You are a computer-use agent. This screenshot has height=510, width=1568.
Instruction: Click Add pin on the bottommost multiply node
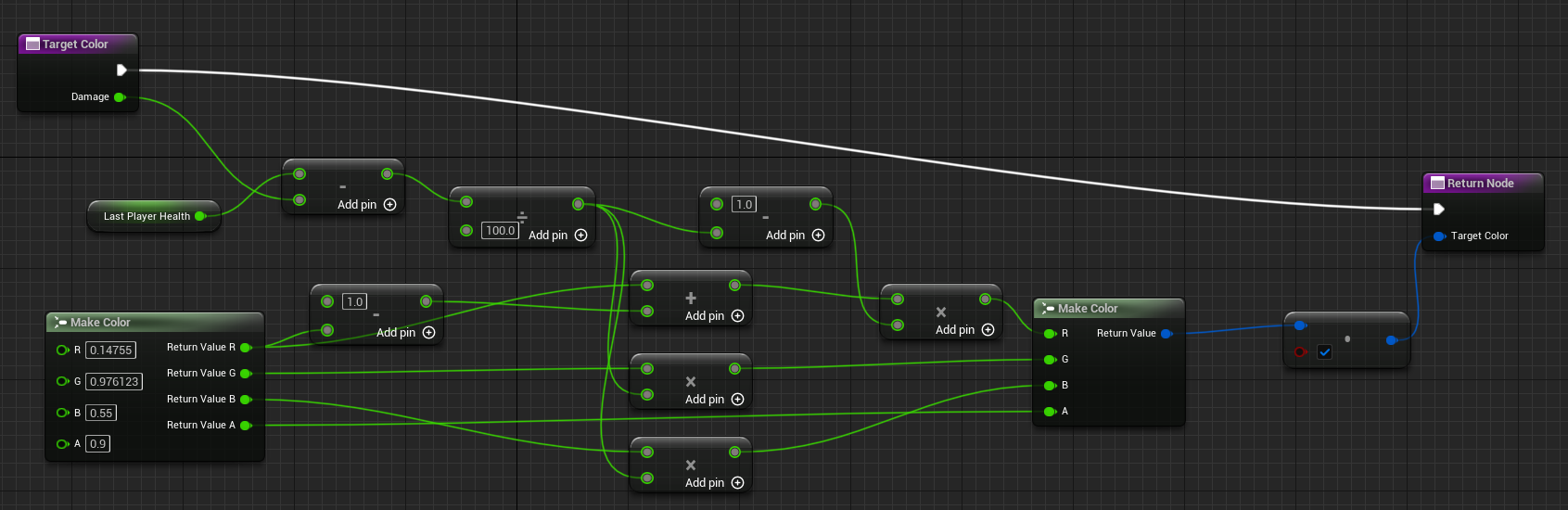714,483
